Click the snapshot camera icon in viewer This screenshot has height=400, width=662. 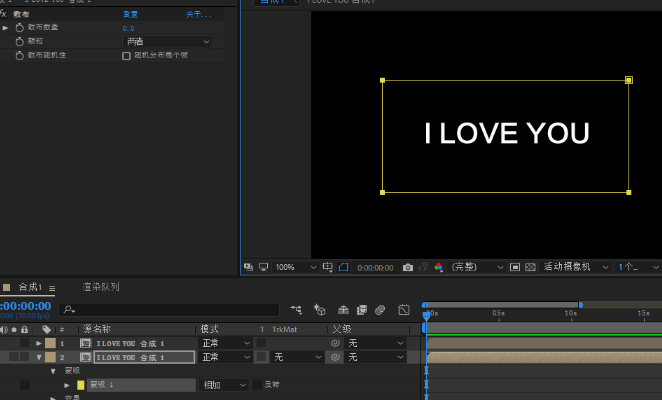408,268
